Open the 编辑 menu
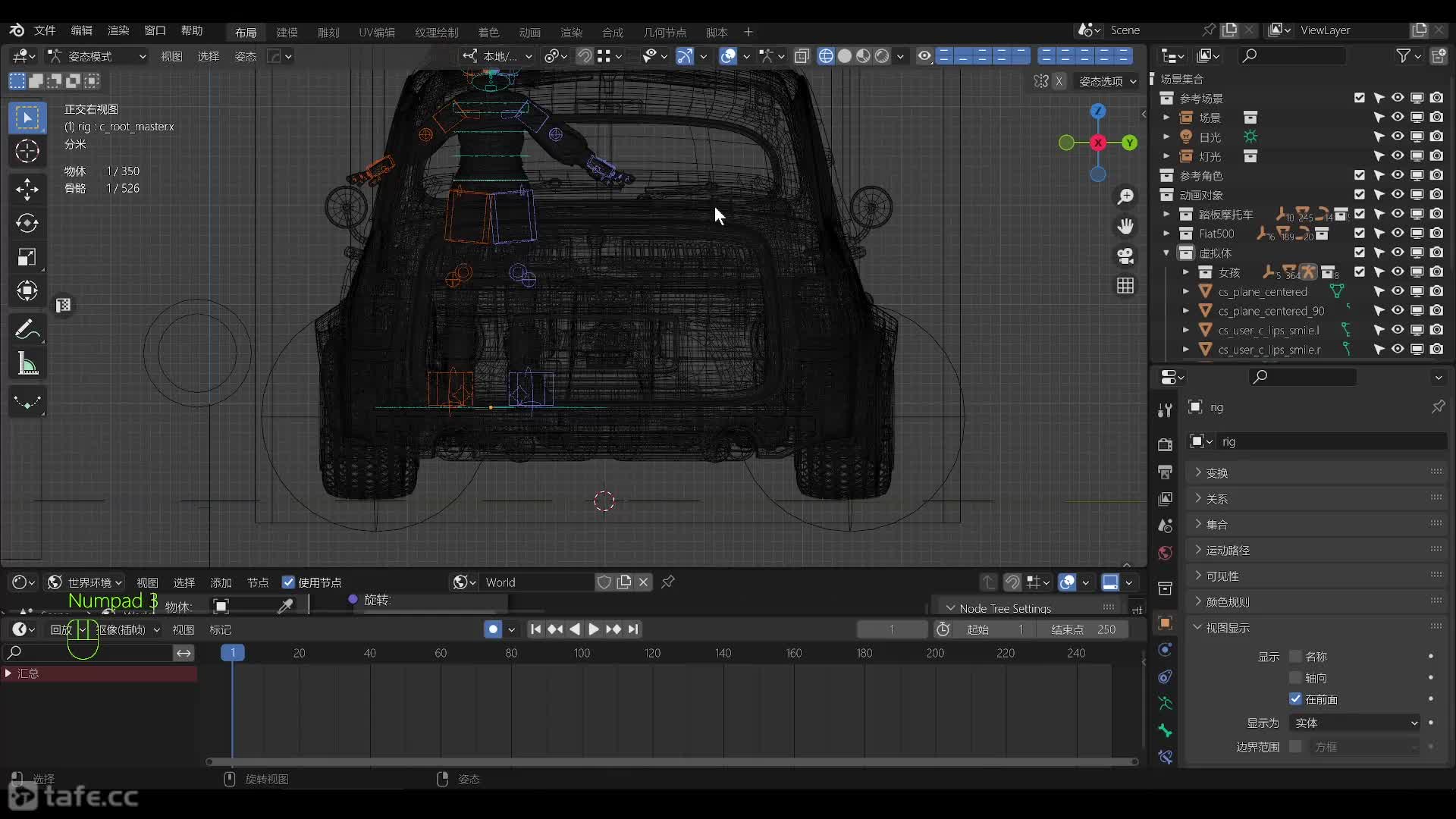Screen dimensions: 1456x819 click(x=81, y=30)
